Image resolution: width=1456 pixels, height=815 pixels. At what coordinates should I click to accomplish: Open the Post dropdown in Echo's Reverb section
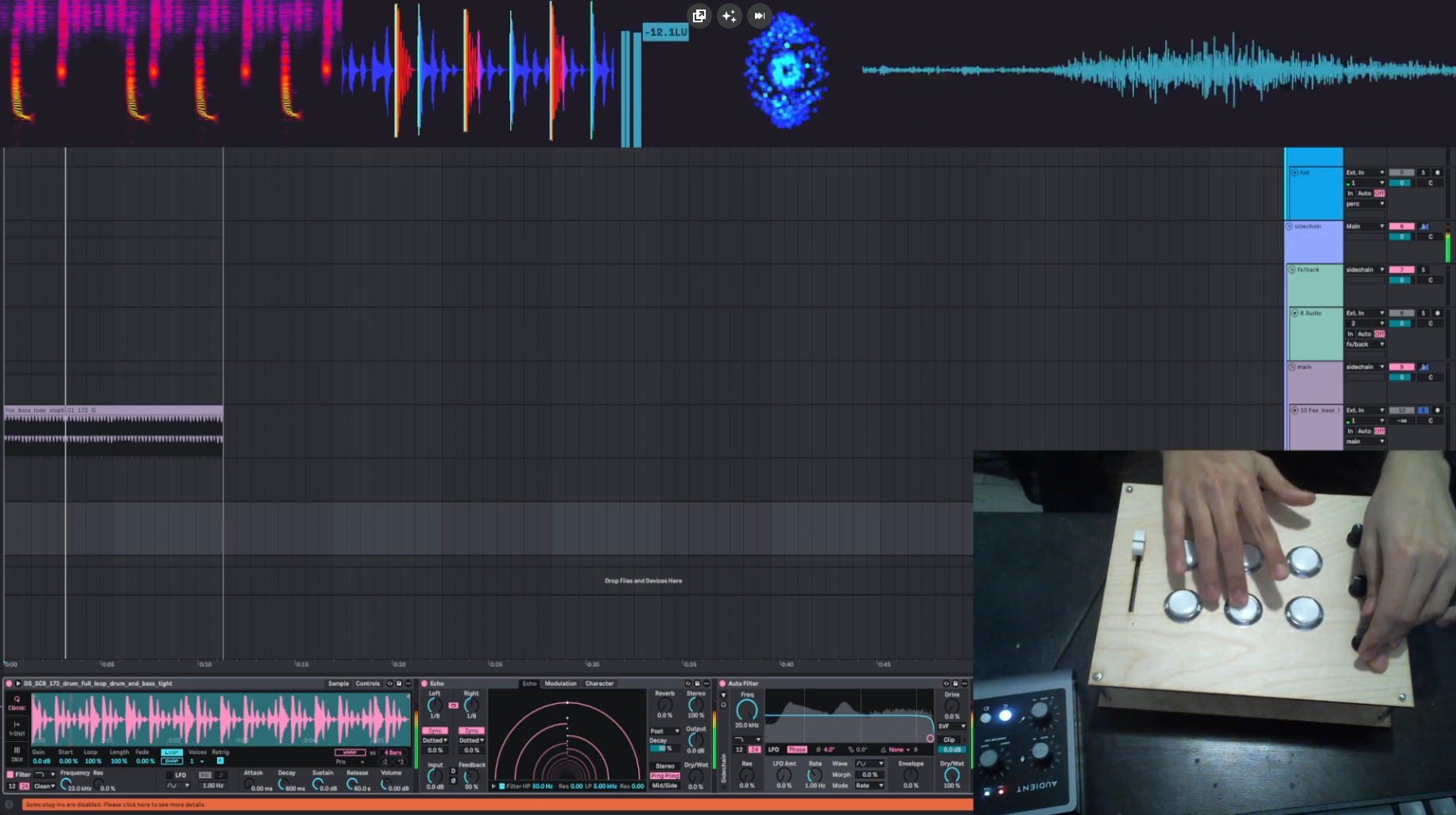click(x=664, y=731)
